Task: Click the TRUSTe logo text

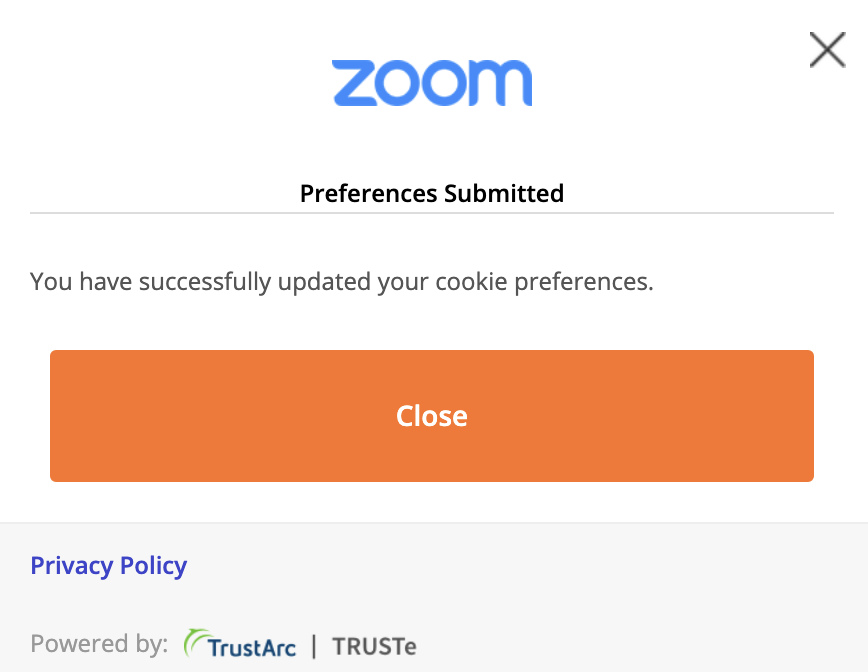Action: coord(374,646)
